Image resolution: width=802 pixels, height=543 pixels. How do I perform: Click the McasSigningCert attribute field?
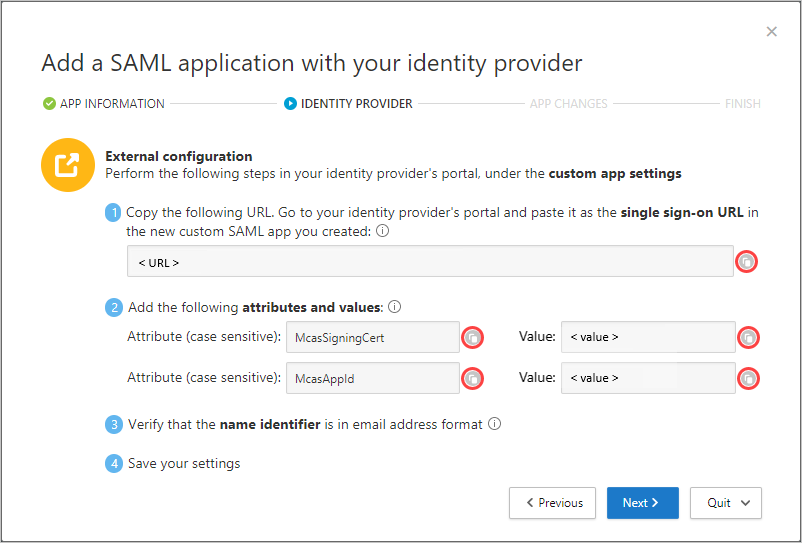pos(373,337)
